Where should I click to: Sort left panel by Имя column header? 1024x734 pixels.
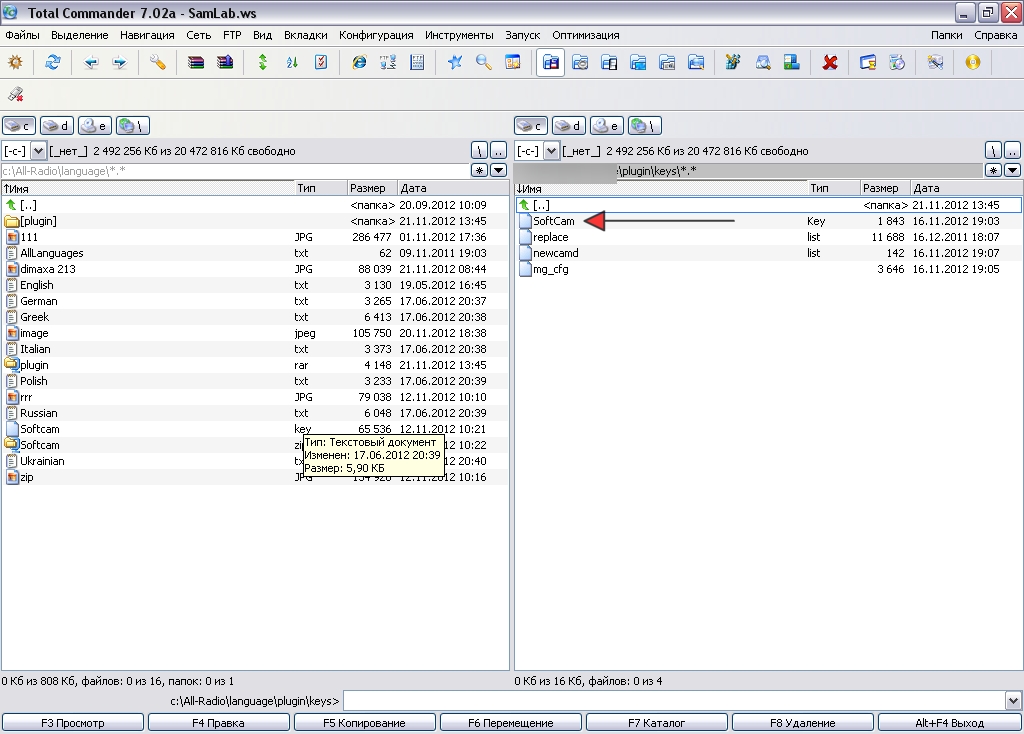pos(148,188)
